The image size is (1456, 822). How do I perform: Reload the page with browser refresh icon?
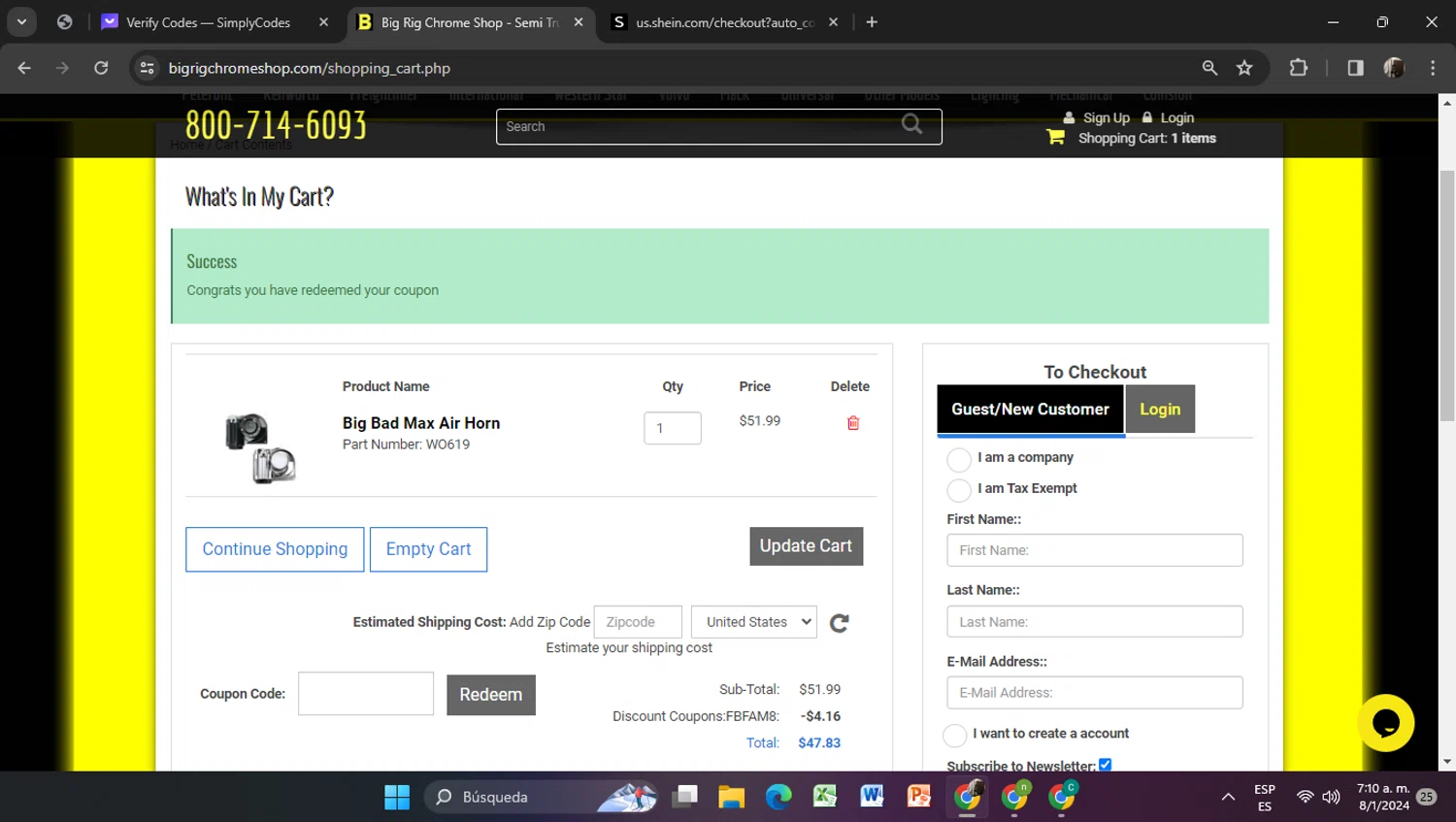[x=101, y=68]
